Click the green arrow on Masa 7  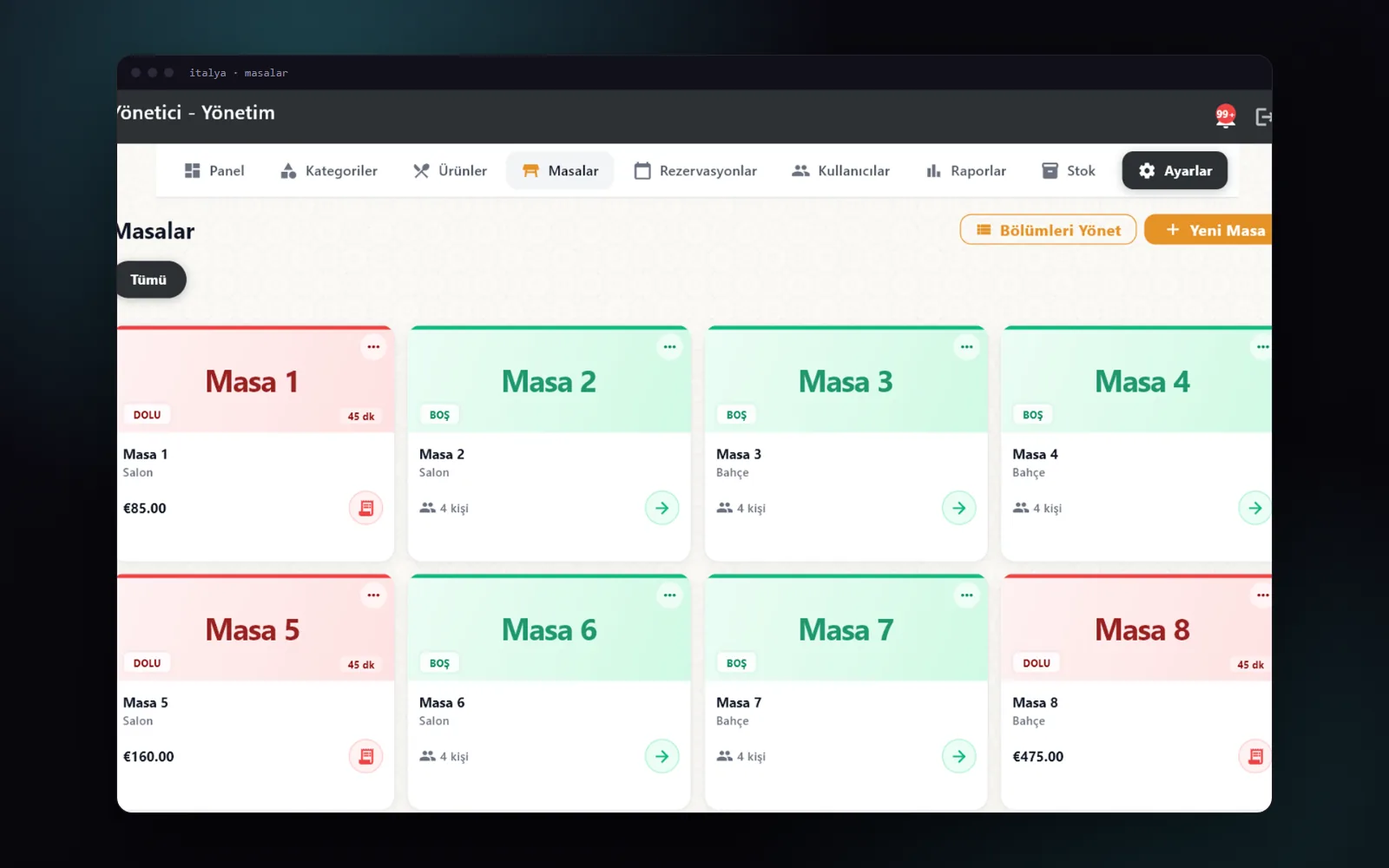[x=959, y=756]
